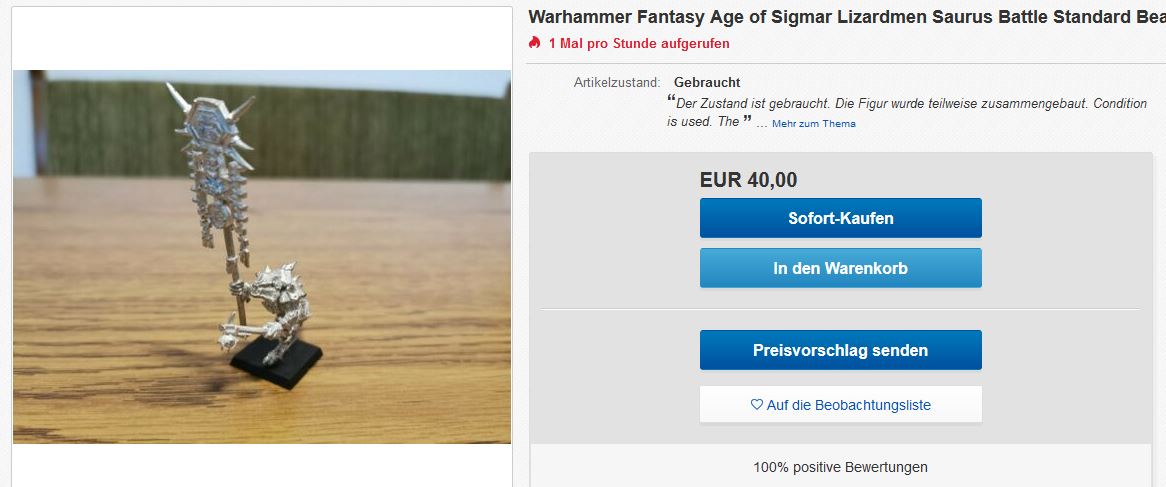
Task: Click the opening quotation mark of description
Action: tap(671, 101)
